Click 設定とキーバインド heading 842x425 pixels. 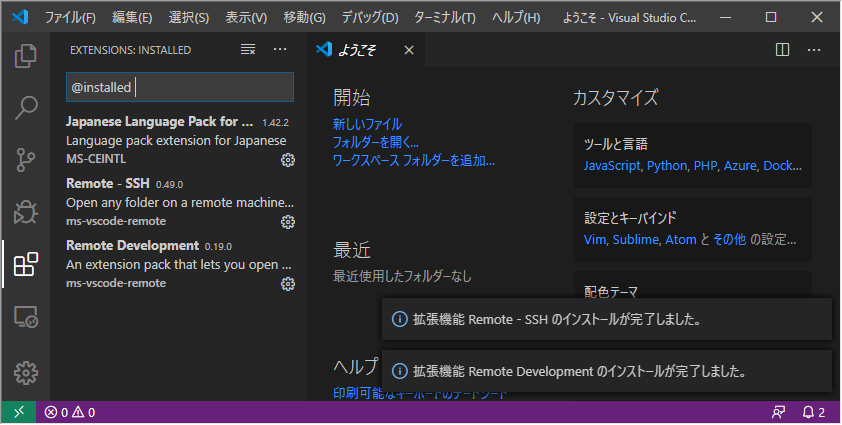(x=630, y=218)
